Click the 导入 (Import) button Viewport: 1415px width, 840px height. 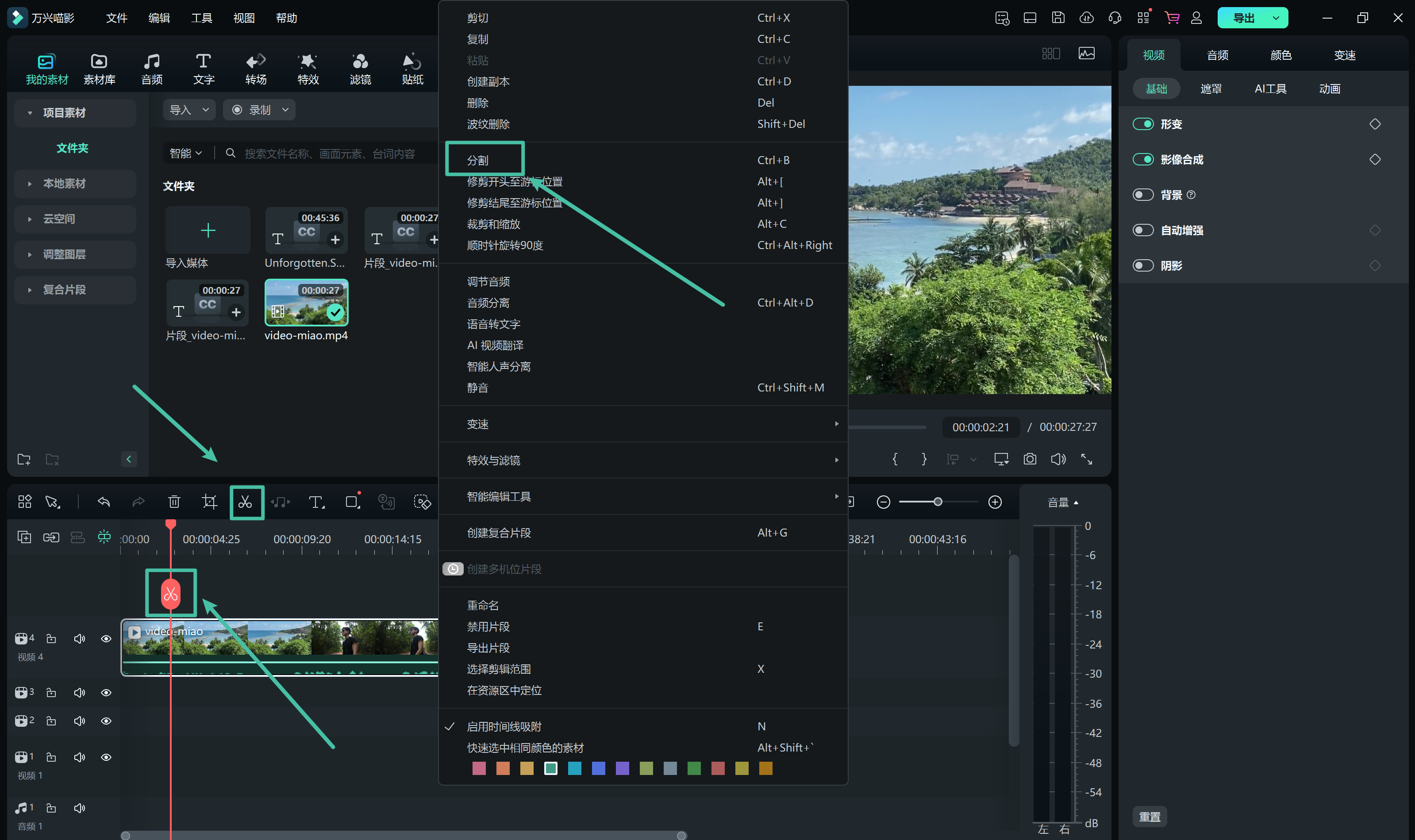pyautogui.click(x=184, y=109)
